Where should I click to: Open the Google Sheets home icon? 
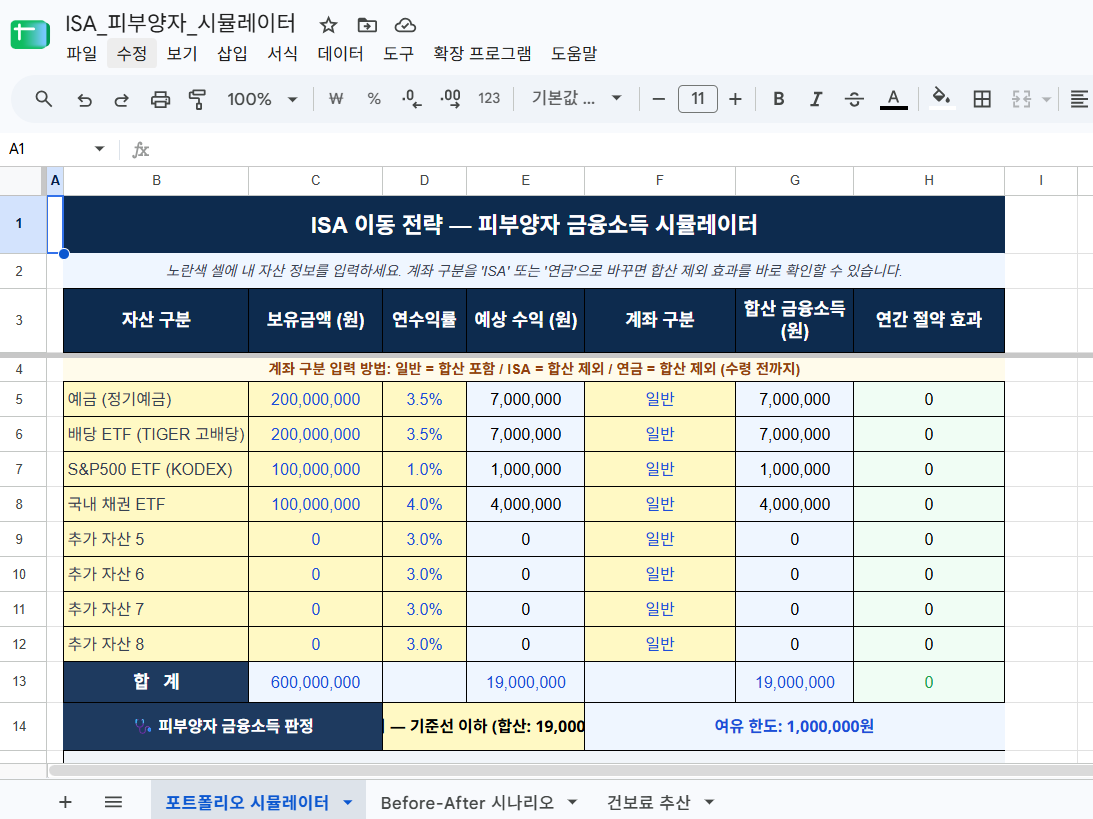click(30, 34)
